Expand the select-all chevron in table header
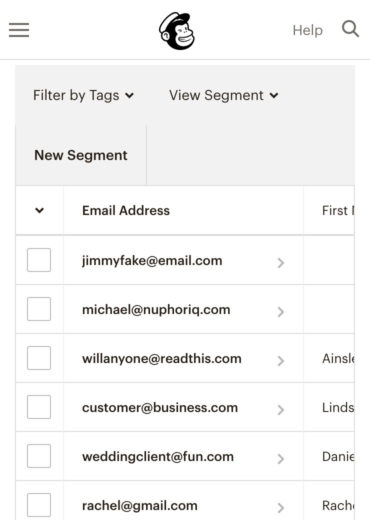Viewport: 370px width, 520px height. [x=39, y=210]
